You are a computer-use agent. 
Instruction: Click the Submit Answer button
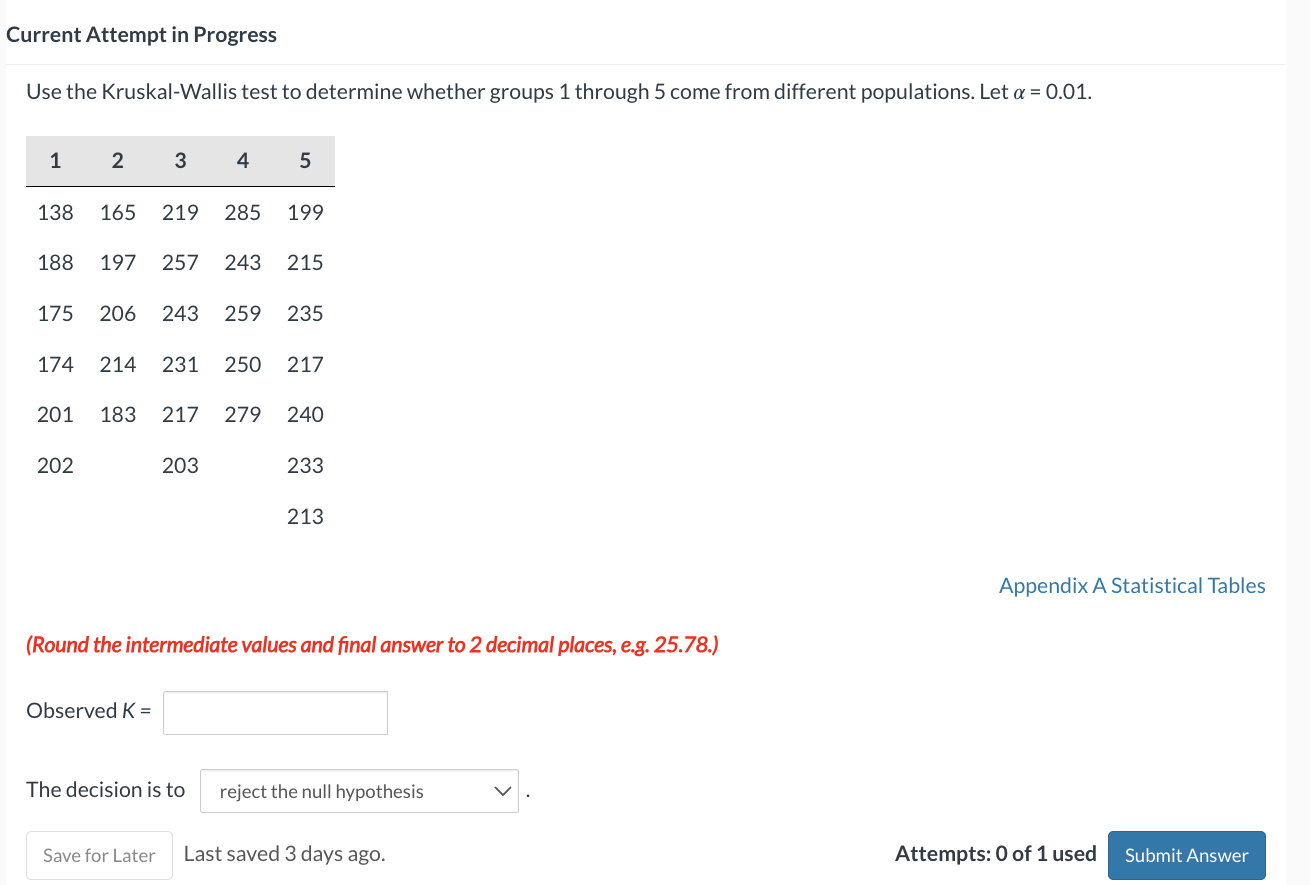(1186, 855)
